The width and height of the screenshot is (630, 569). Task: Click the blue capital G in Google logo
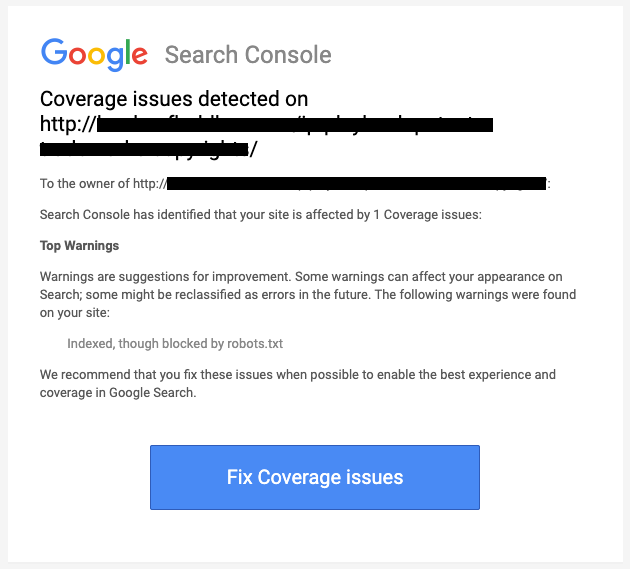pyautogui.click(x=54, y=51)
